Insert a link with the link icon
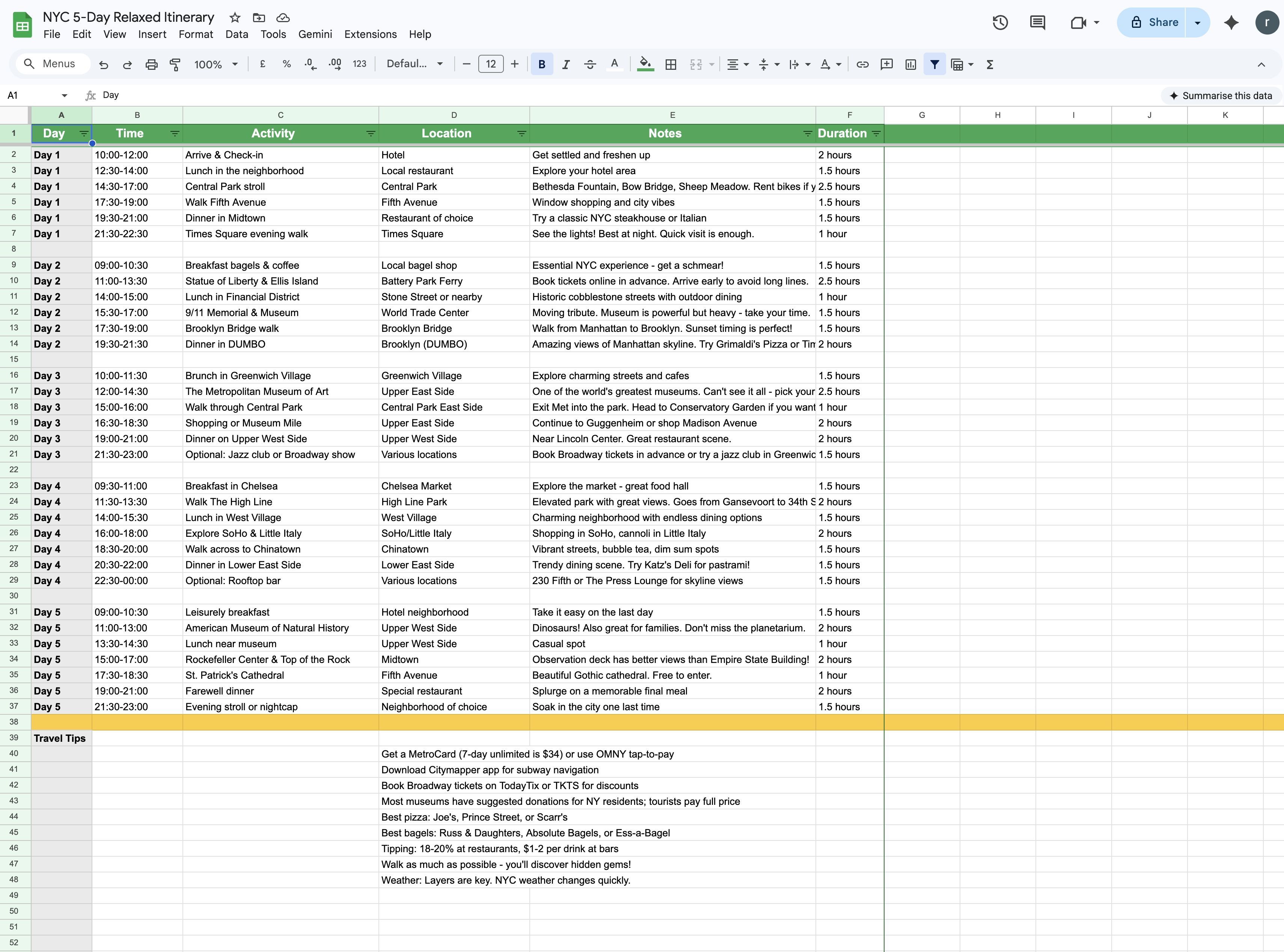This screenshot has height=952, width=1284. point(862,64)
